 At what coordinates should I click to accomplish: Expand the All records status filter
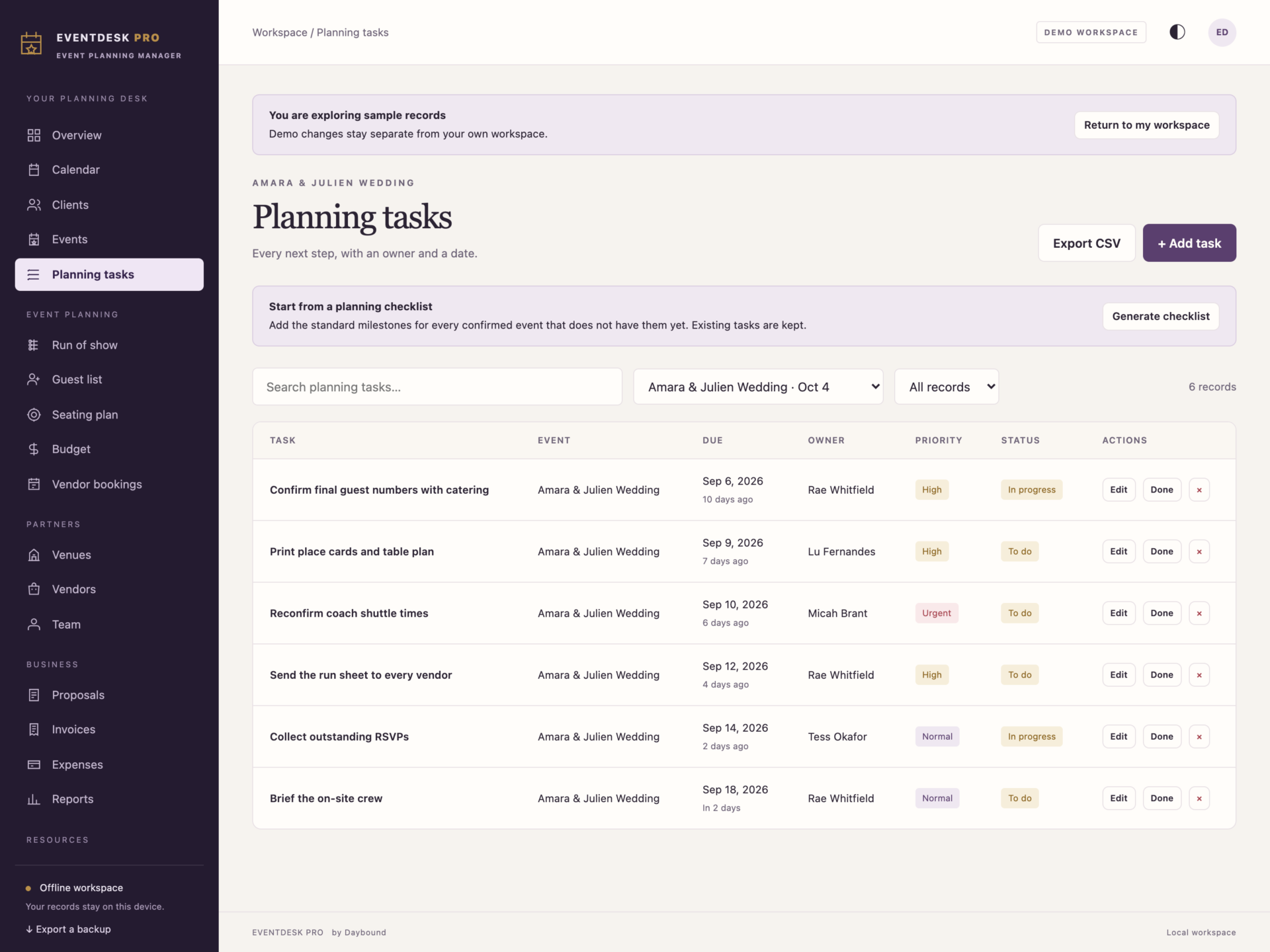(x=947, y=387)
